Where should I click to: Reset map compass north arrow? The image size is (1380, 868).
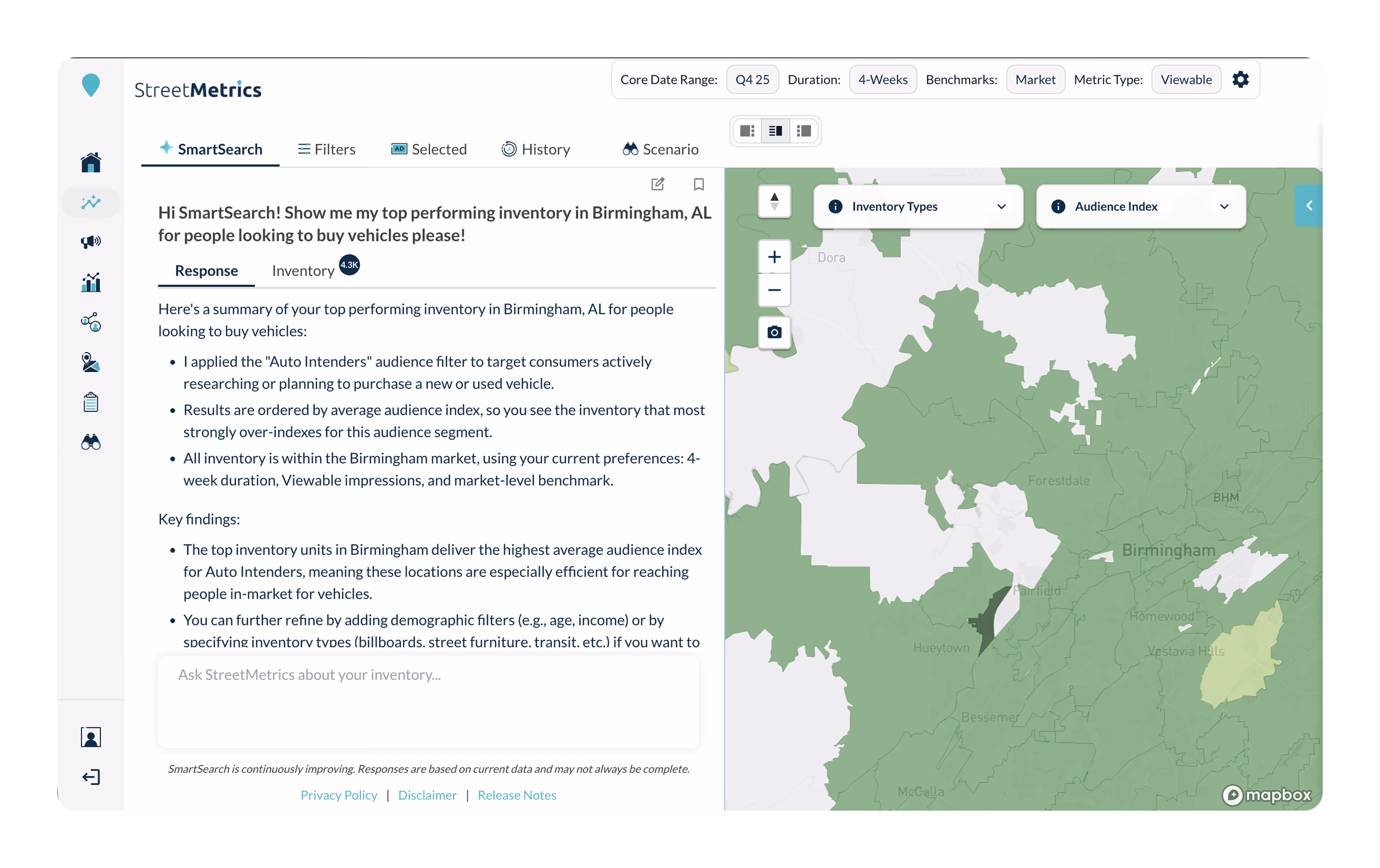point(774,202)
